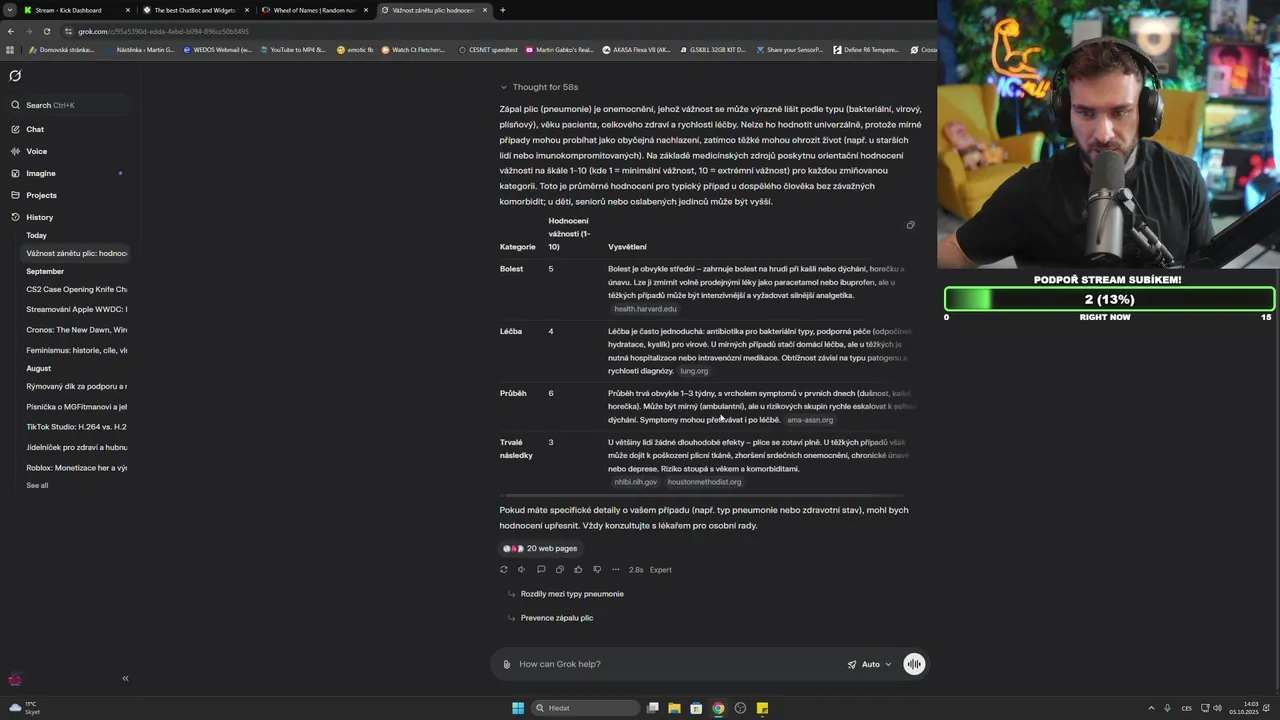The image size is (1280, 720).
Task: Attach a file with the paperclip icon
Action: pyautogui.click(x=506, y=664)
